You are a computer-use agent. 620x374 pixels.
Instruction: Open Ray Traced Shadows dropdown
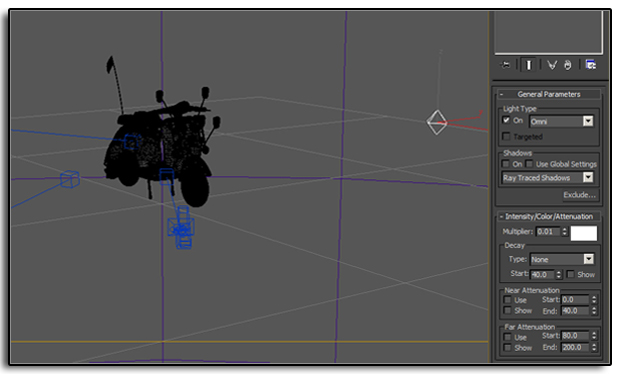[x=548, y=178]
